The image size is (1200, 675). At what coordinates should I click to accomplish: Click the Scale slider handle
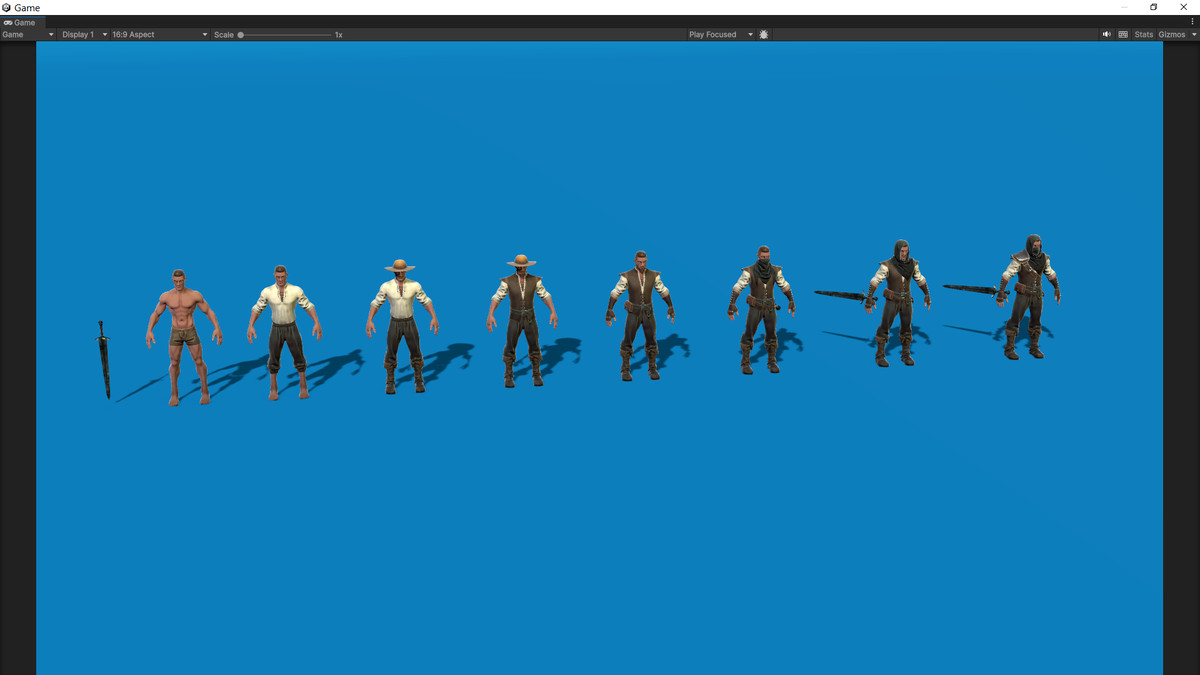[241, 34]
